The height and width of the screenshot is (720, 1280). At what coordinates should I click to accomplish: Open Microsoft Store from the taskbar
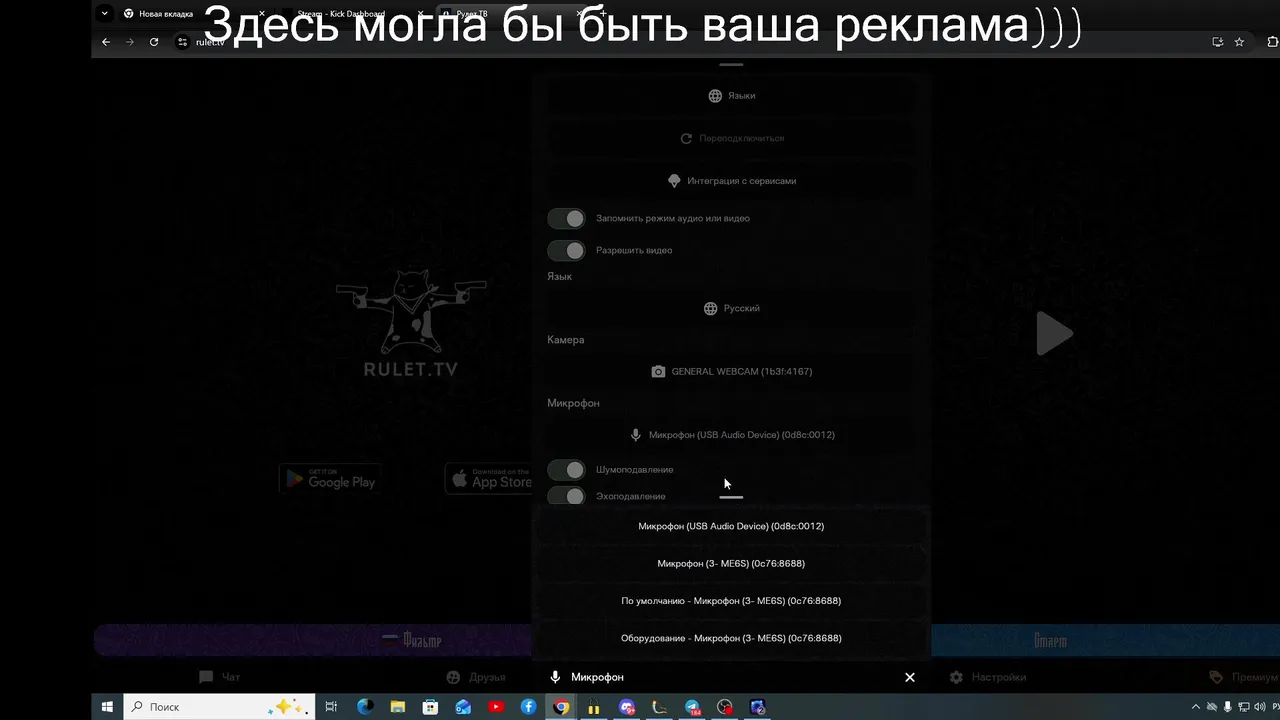[430, 707]
